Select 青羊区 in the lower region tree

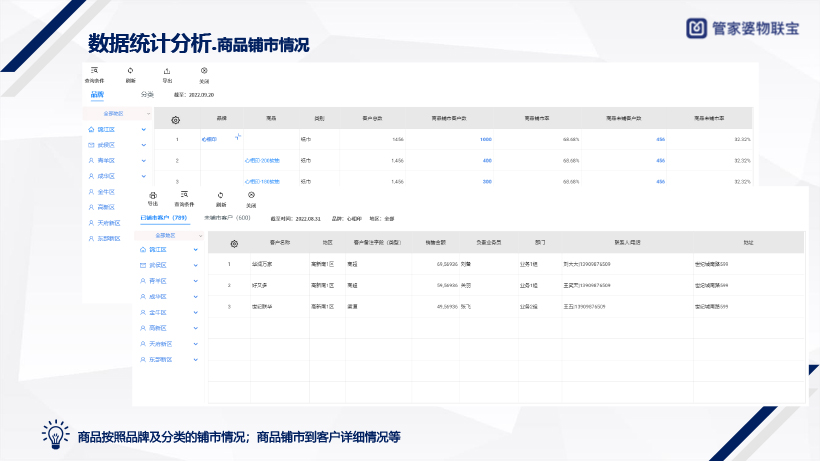coord(160,281)
